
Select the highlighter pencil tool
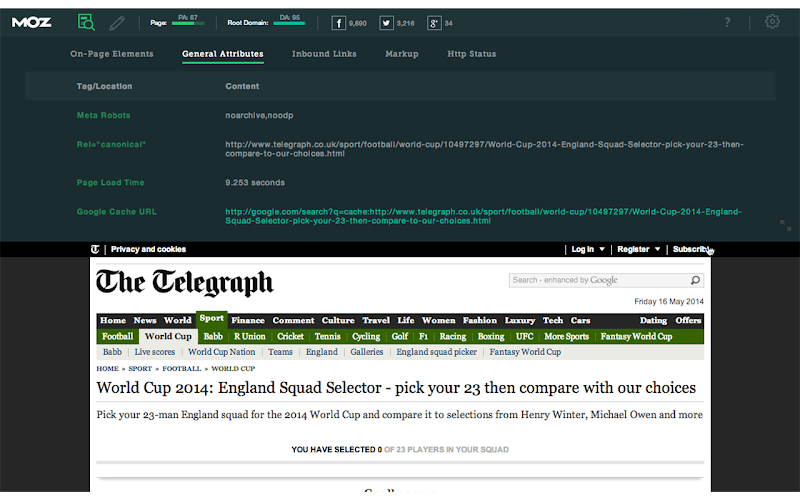click(x=117, y=23)
